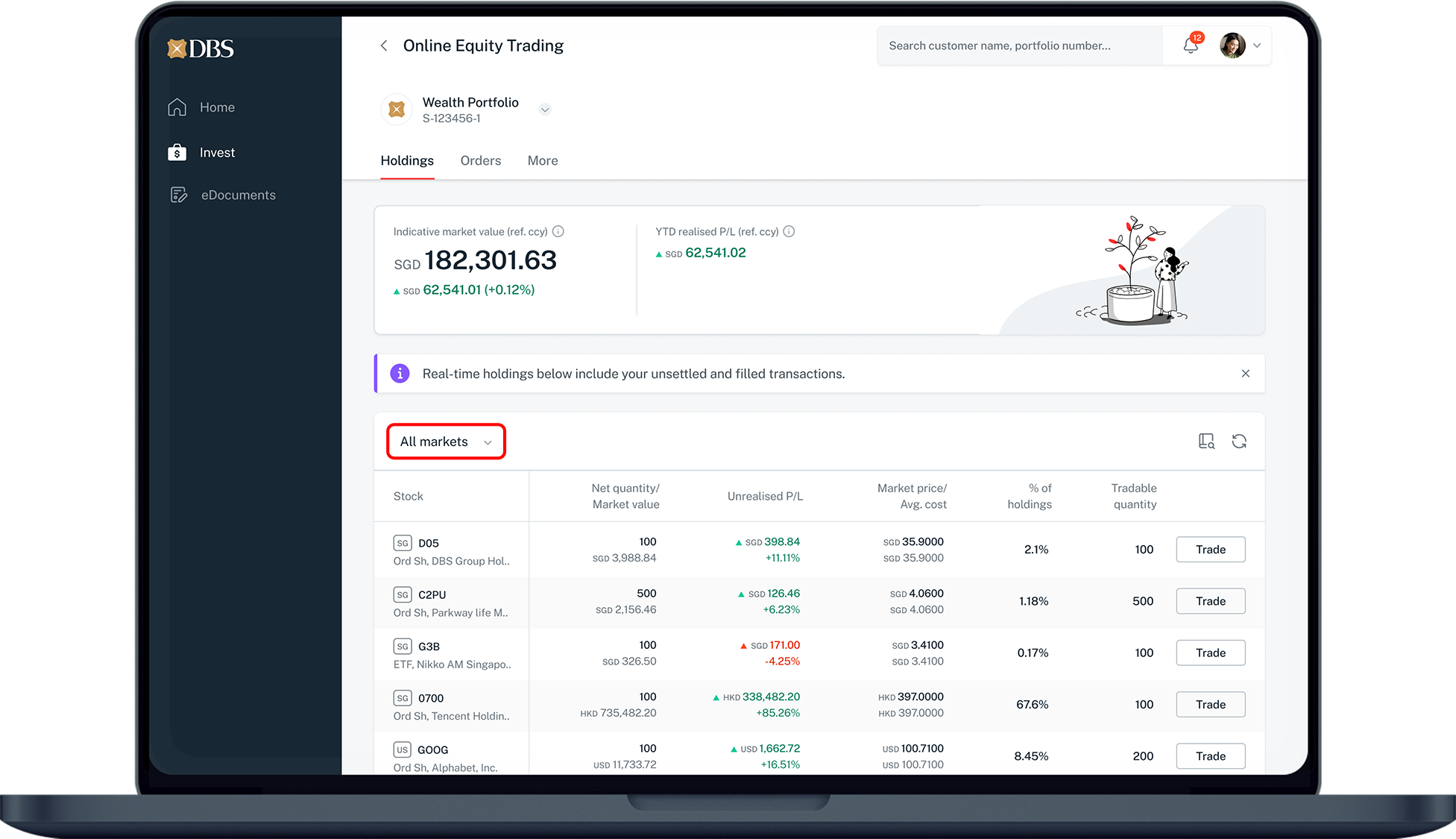Trade the 0700 Tencent stock
The height and width of the screenshot is (839, 1456).
point(1211,704)
